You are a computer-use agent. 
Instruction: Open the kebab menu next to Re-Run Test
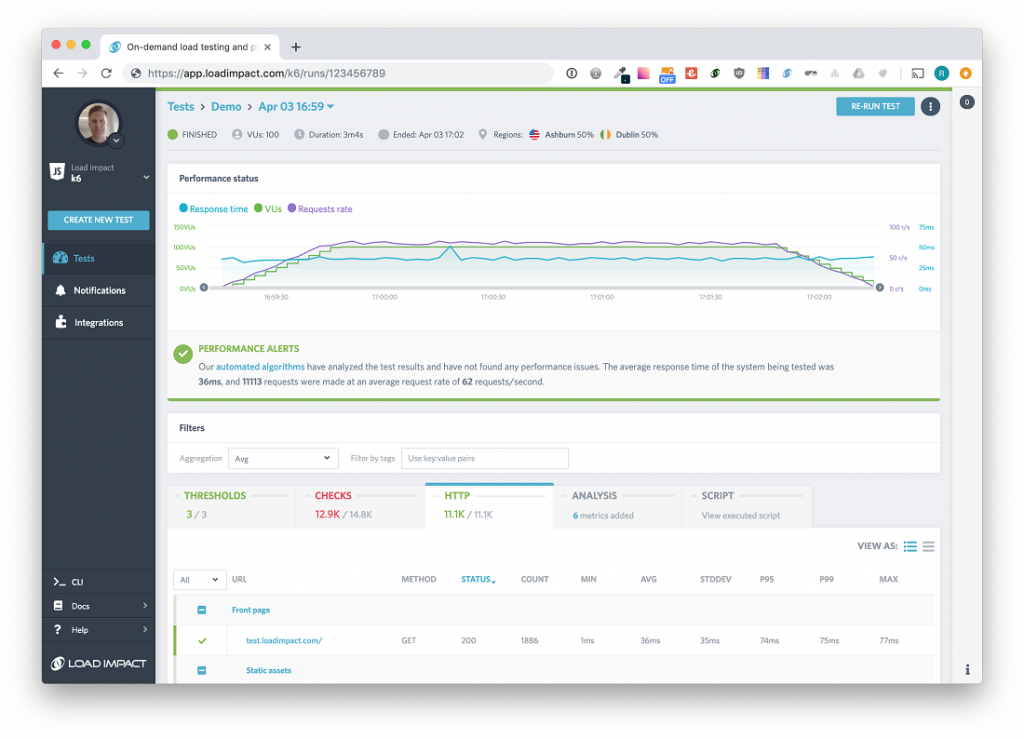929,106
